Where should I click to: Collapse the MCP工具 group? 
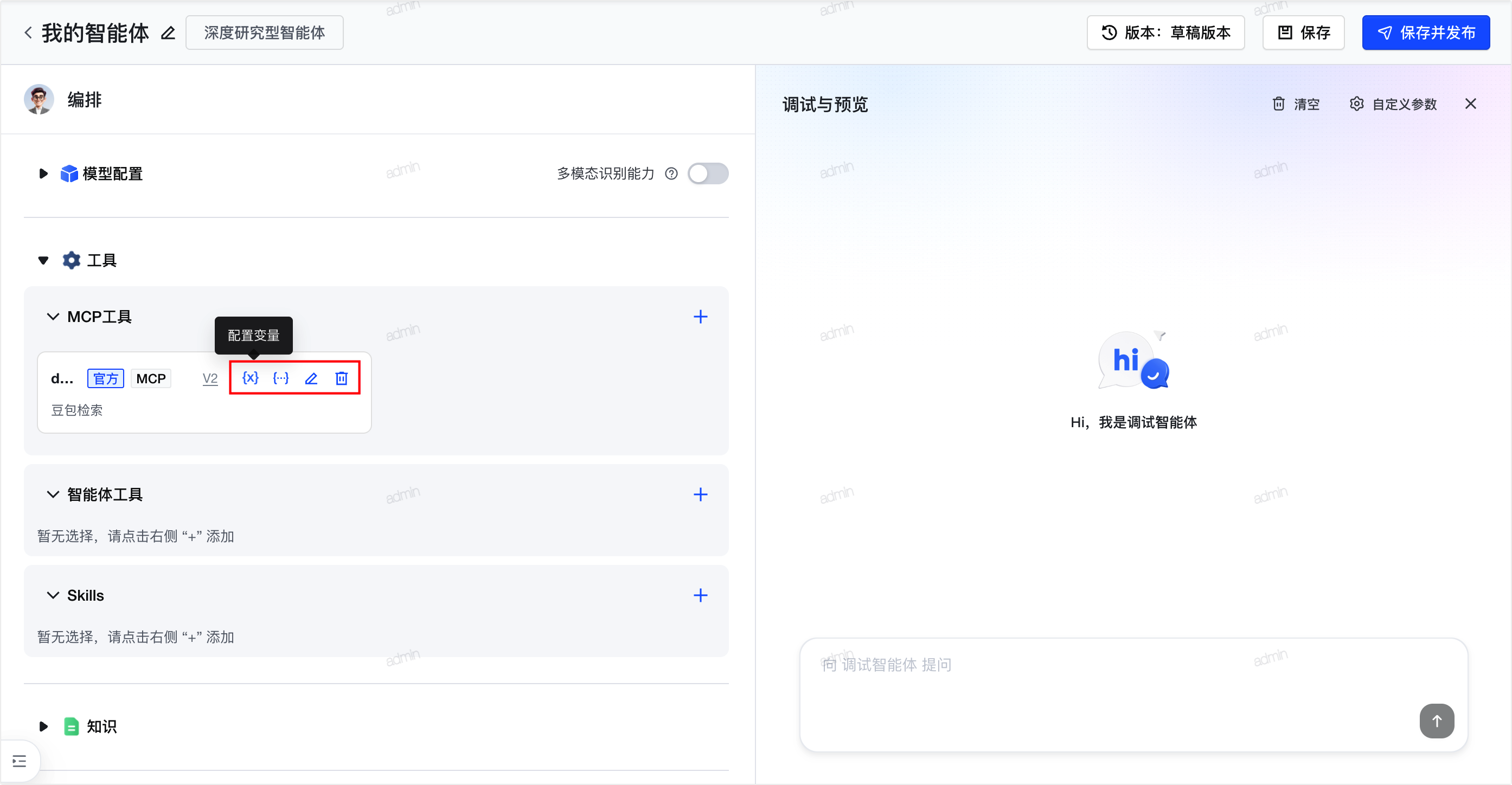tap(53, 317)
